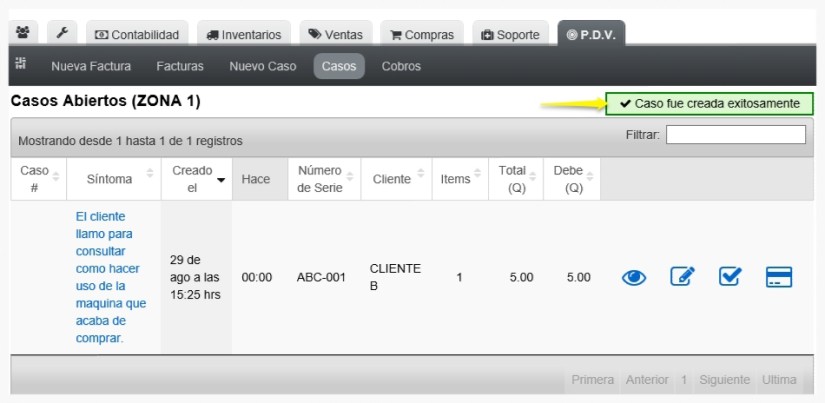Open the Ventas tab
The image size is (825, 403).
pyautogui.click(x=336, y=35)
